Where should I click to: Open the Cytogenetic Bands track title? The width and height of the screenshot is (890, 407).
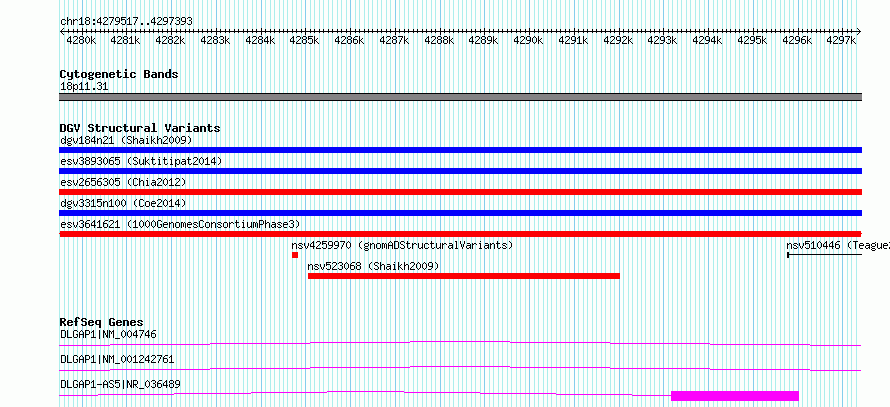[119, 74]
